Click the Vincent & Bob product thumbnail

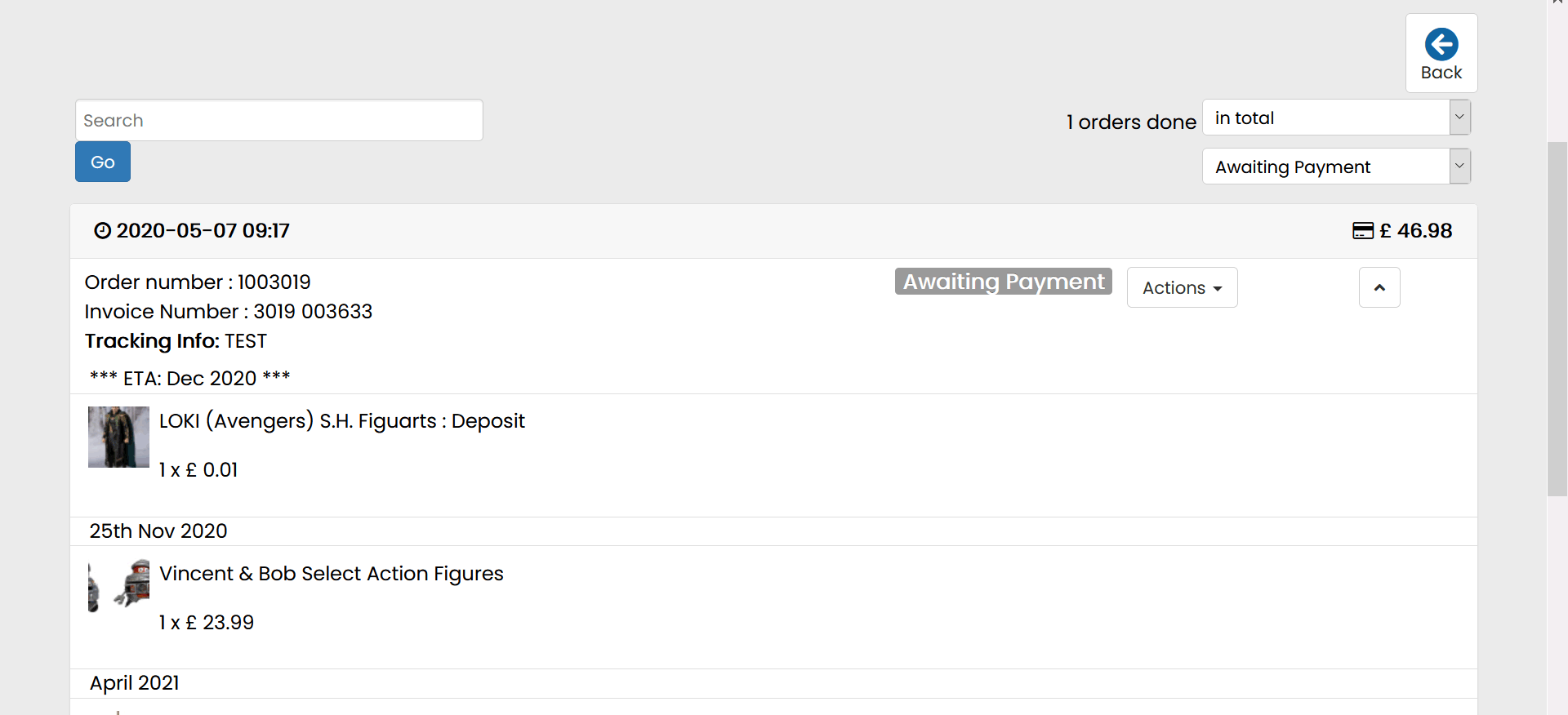118,585
